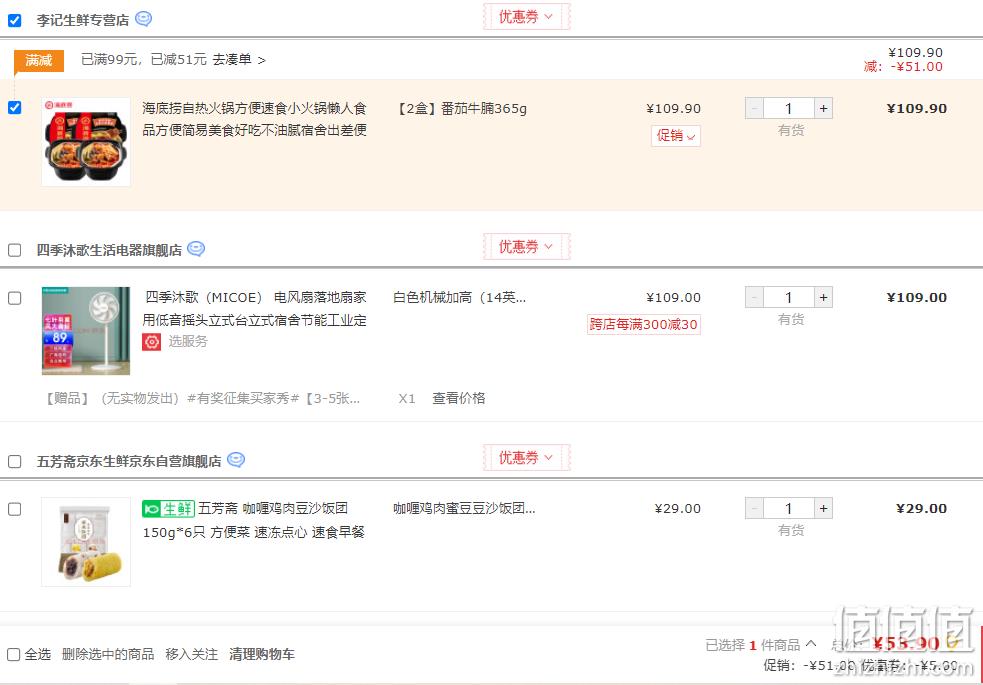
Task: Check the 四季沐歌生活电器旗舰店 store checkbox
Action: tap(14, 250)
